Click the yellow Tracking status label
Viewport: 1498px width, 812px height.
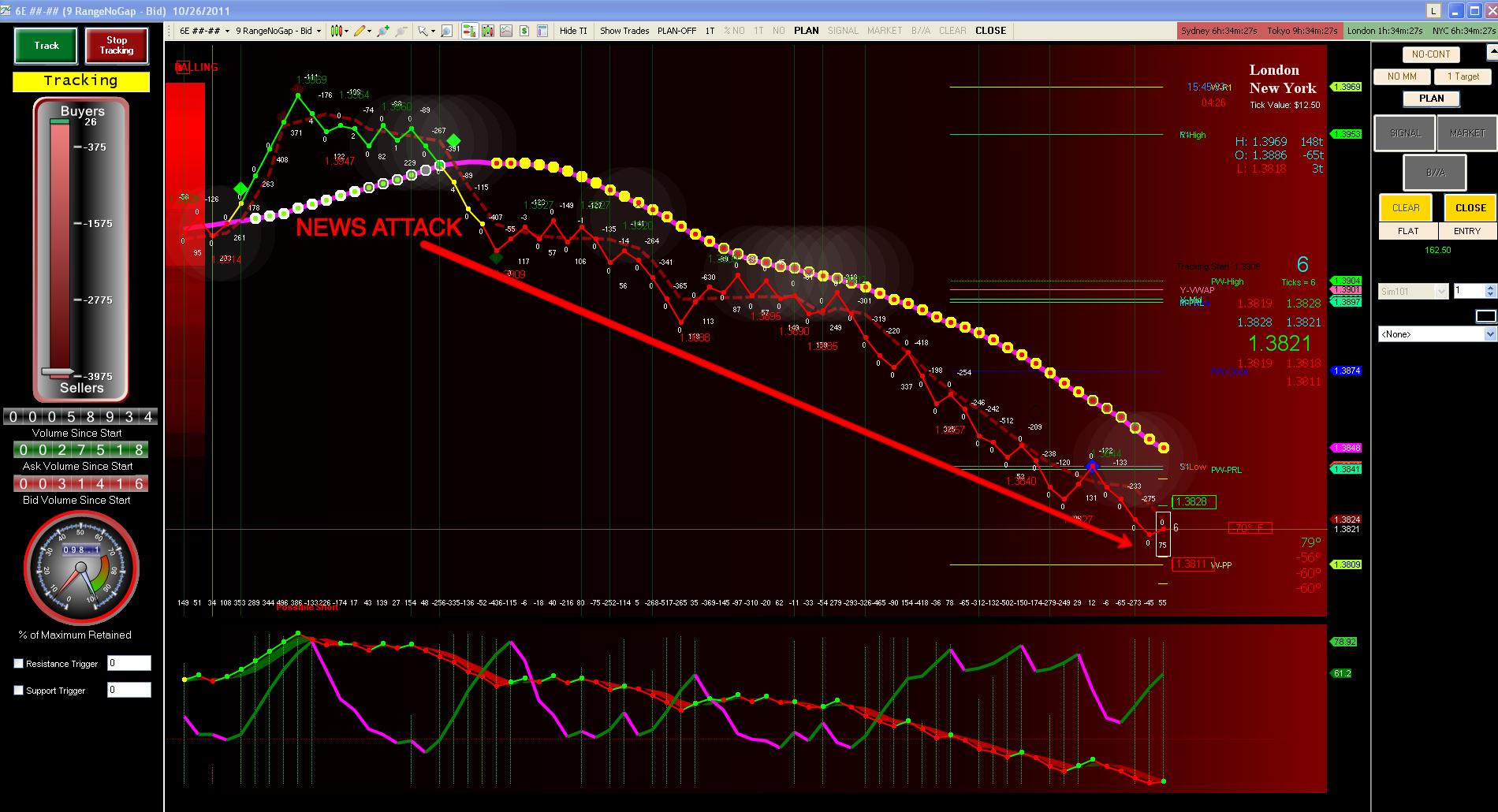click(x=81, y=81)
